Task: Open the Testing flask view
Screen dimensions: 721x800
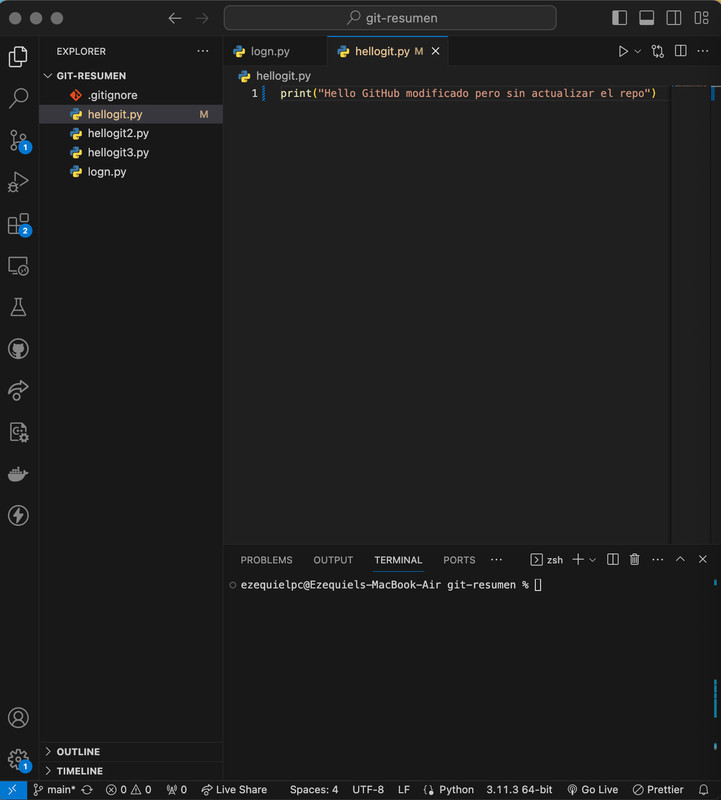Action: coord(18,307)
